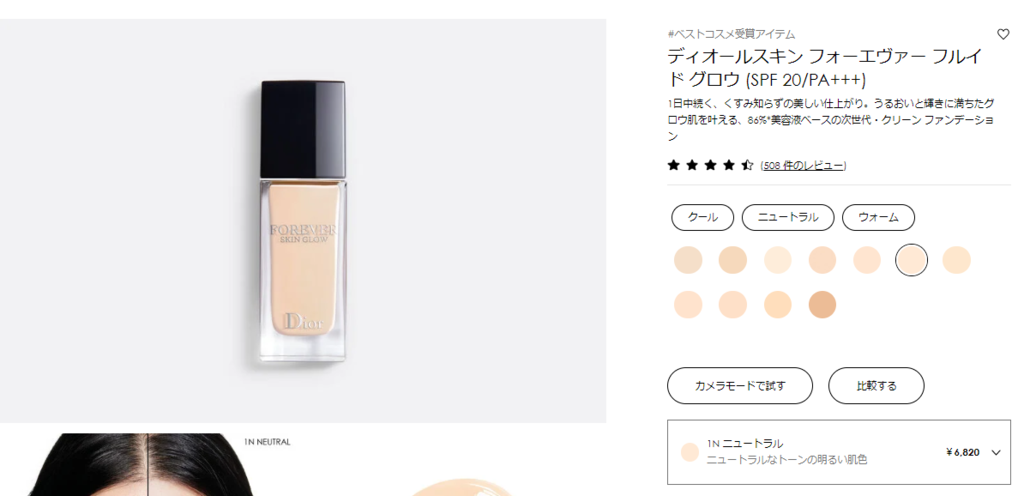
Task: Click the #ベストコスメ受賞アイテム tag
Action: 731,34
